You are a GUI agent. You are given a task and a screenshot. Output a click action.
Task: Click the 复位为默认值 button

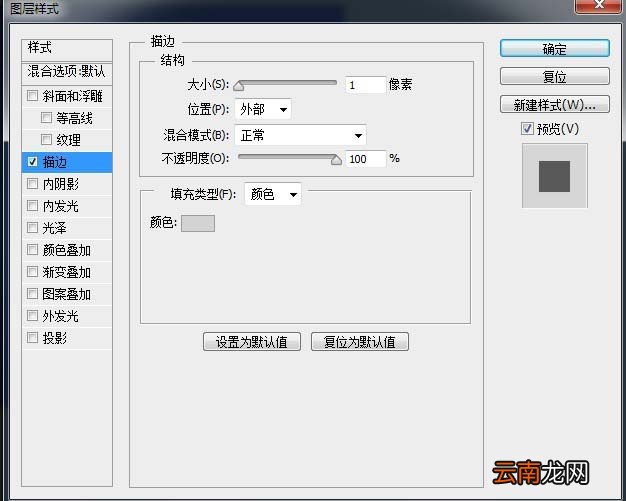[x=360, y=342]
